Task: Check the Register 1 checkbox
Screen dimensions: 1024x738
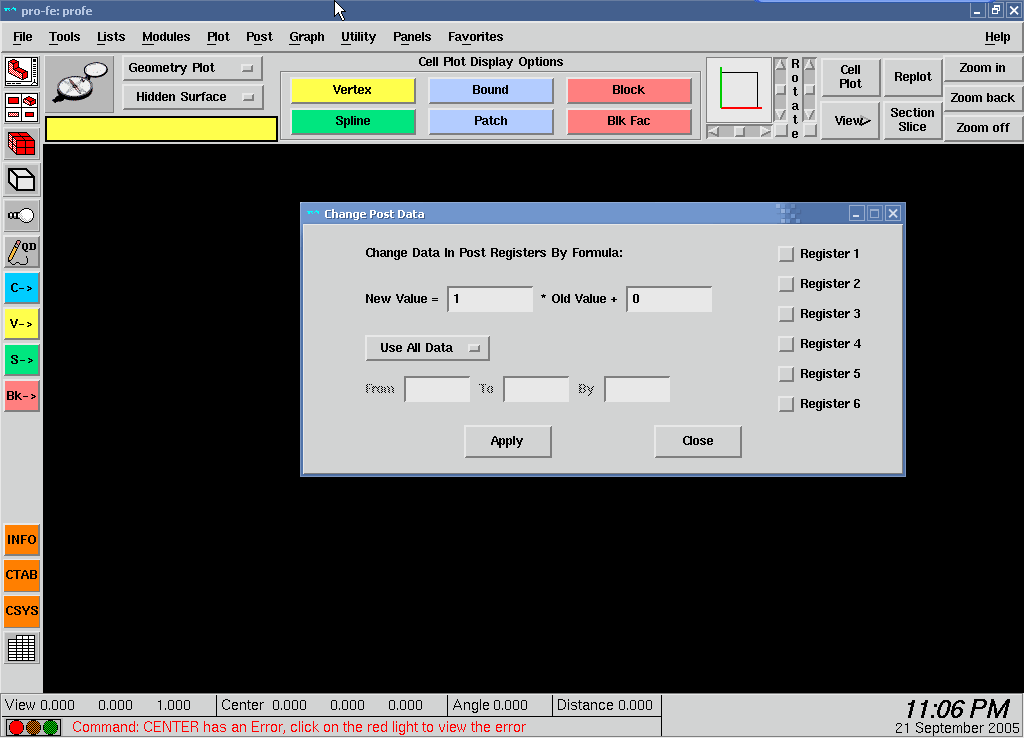Action: click(786, 254)
